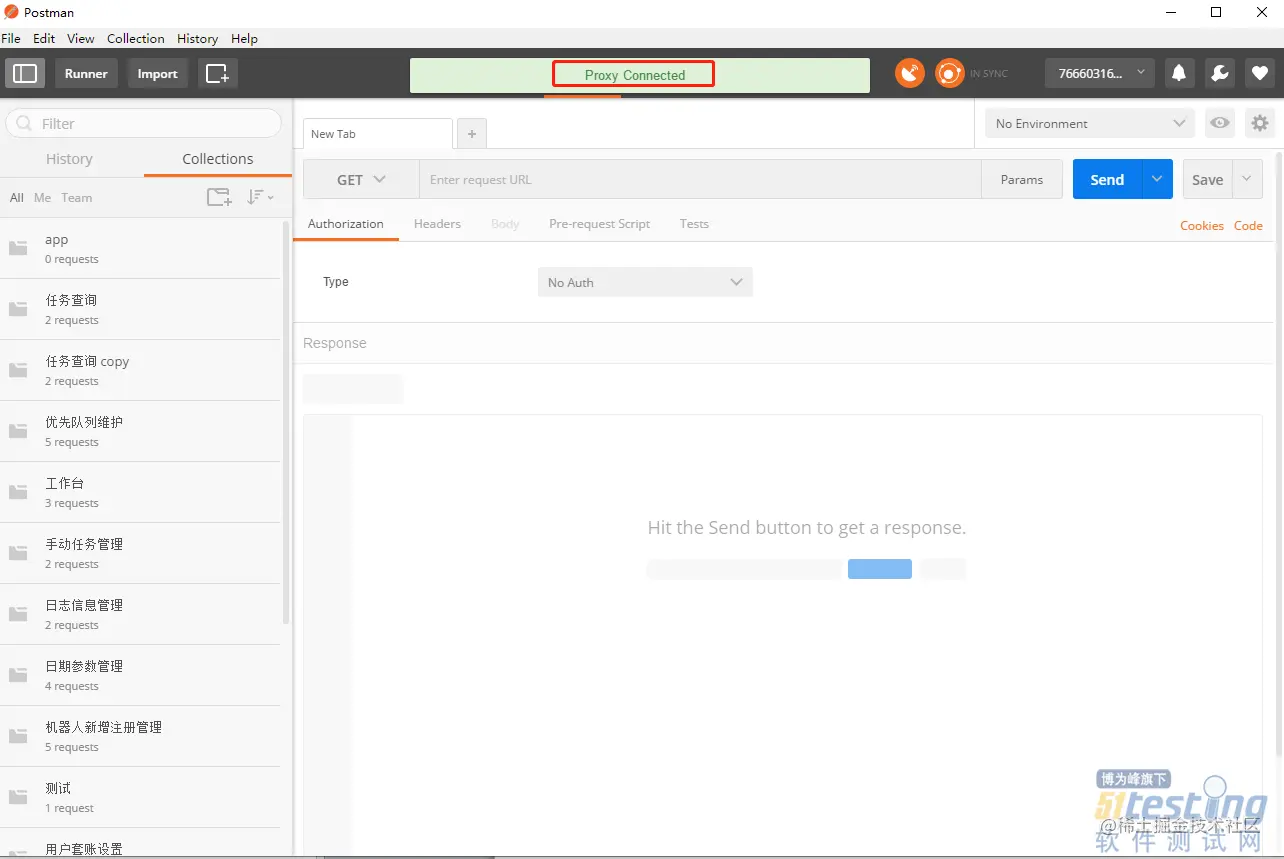Click the Save button

click(x=1207, y=179)
